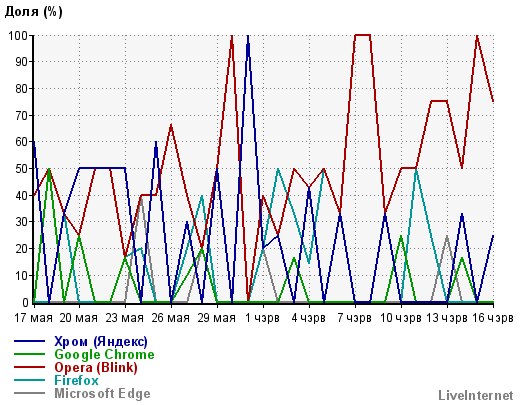Click the 1 чэрв date label

click(262, 318)
